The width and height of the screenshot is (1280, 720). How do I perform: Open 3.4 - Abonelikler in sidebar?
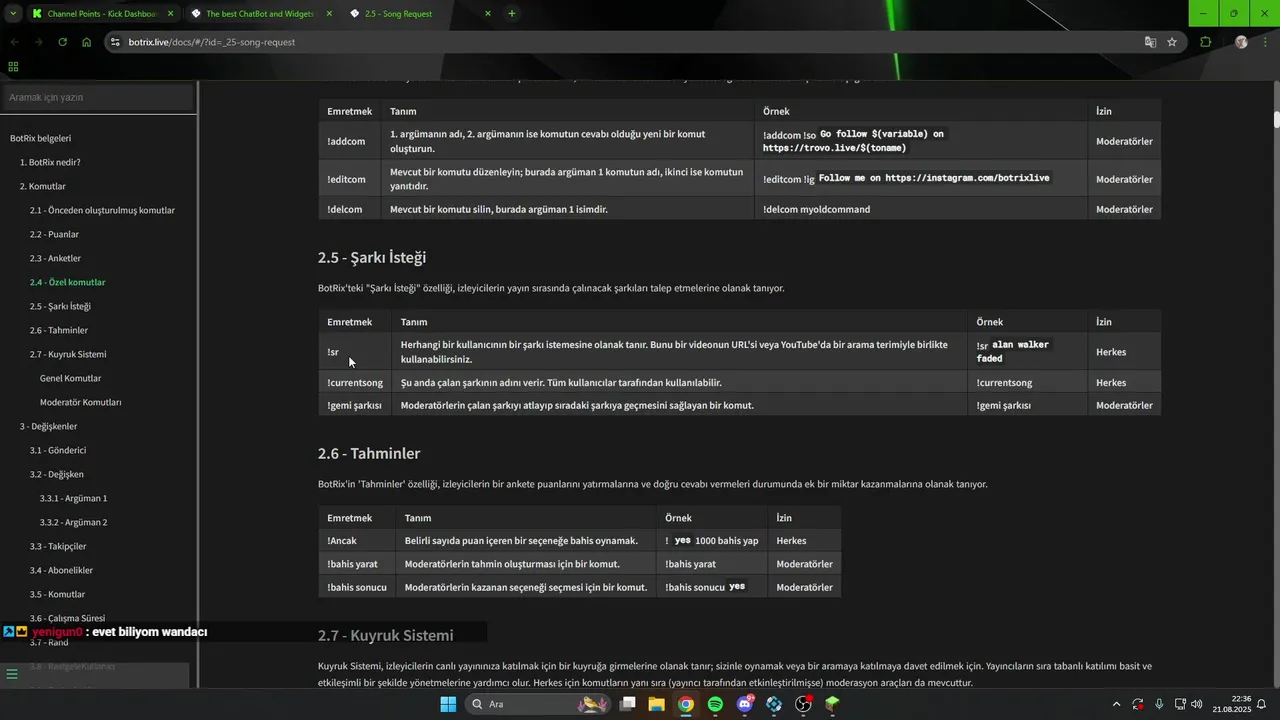pos(61,570)
